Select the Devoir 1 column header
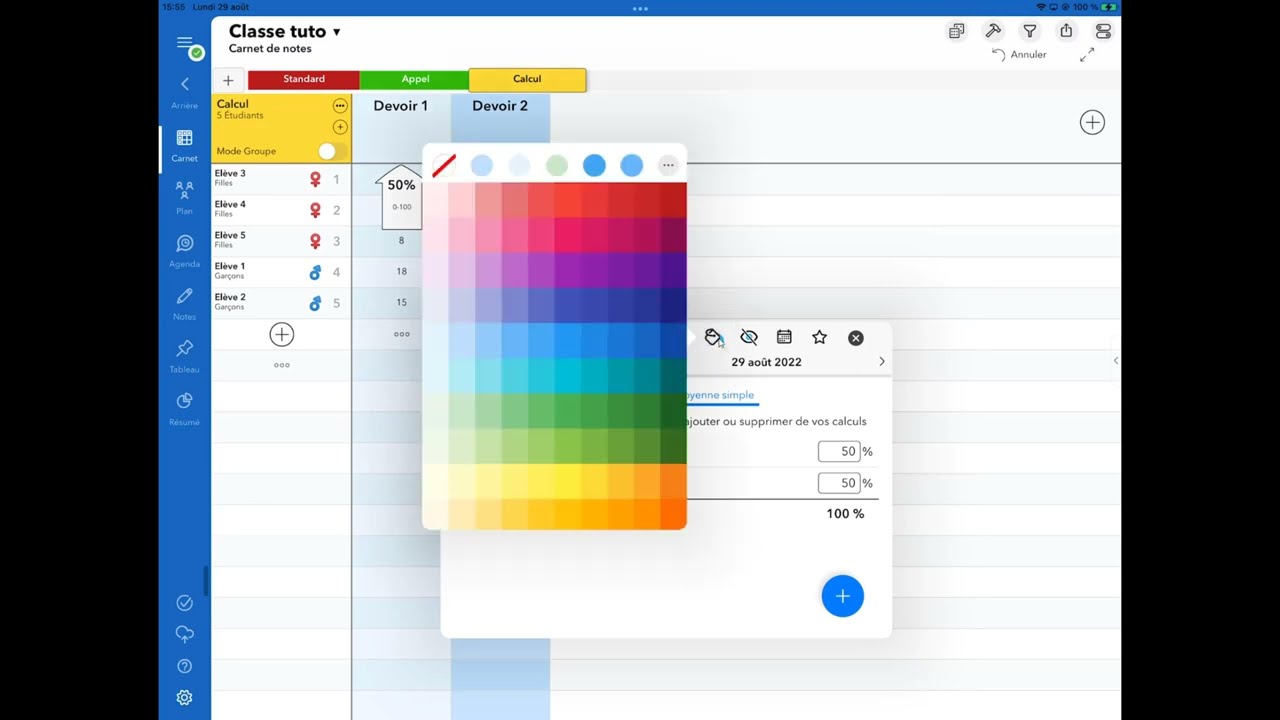The height and width of the screenshot is (720, 1280). point(401,106)
